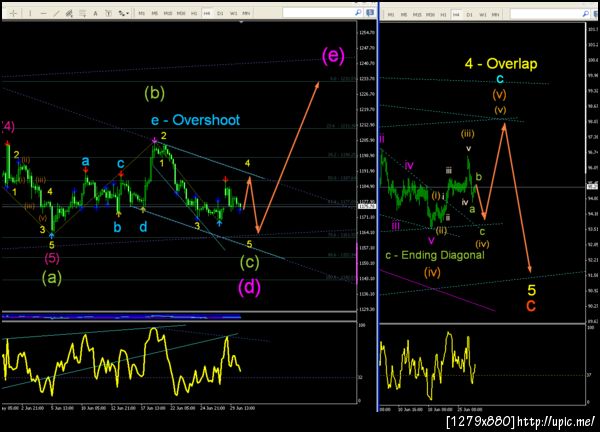Switch left chart to W1 timeframe

pyautogui.click(x=233, y=13)
